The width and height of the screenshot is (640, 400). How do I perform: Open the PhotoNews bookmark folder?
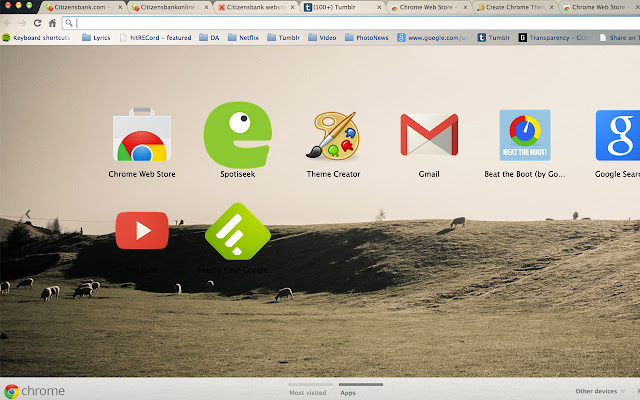[367, 38]
